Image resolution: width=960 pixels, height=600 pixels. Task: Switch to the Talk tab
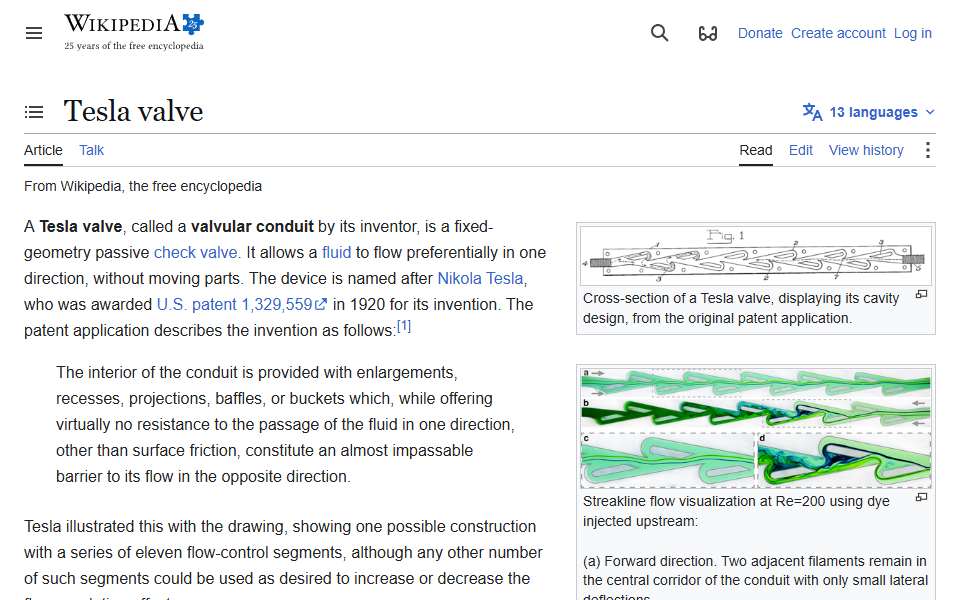click(x=91, y=150)
